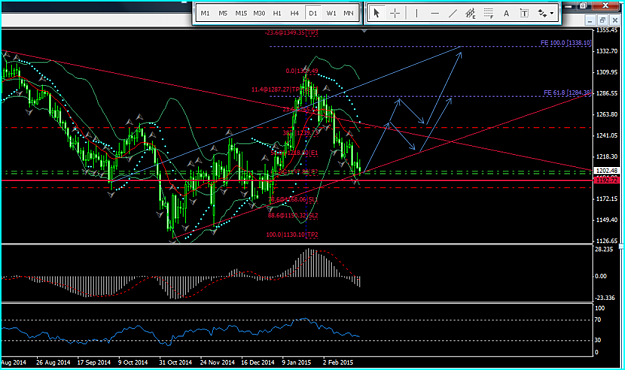Close the inner chart window
The image size is (625, 370).
tap(615, 20)
